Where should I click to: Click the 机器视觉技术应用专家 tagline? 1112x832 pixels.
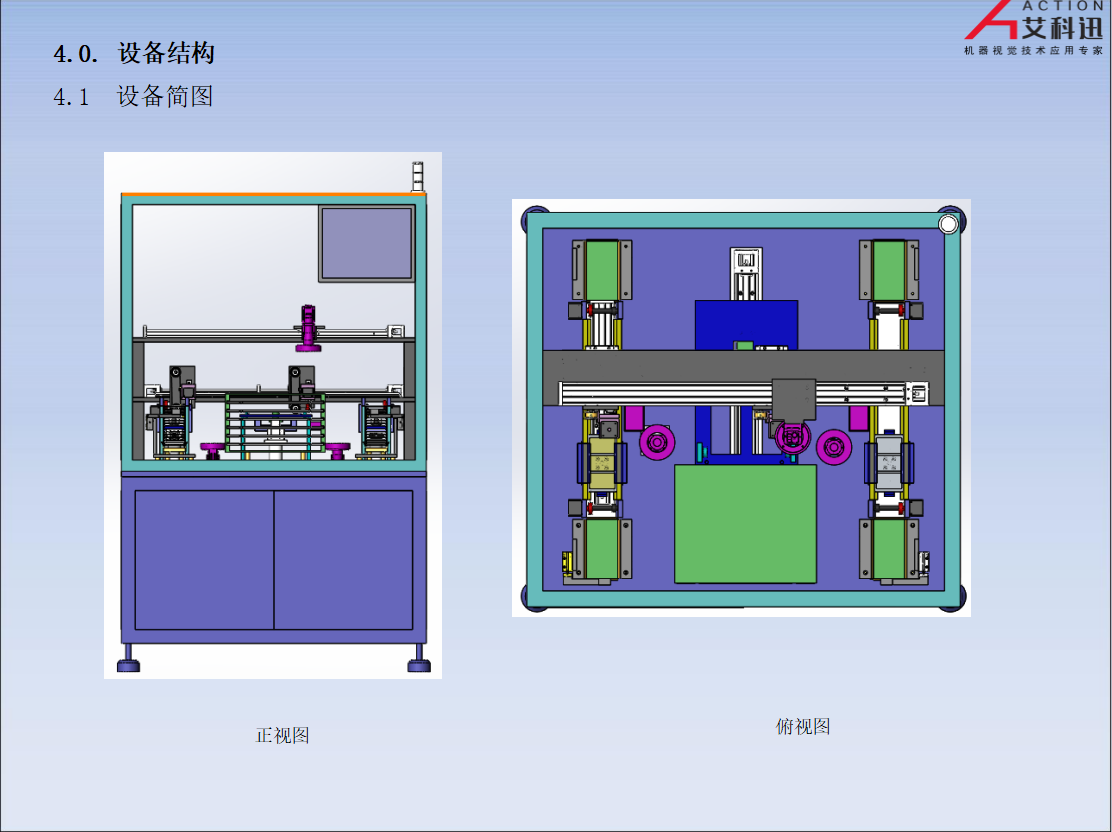click(x=1033, y=50)
